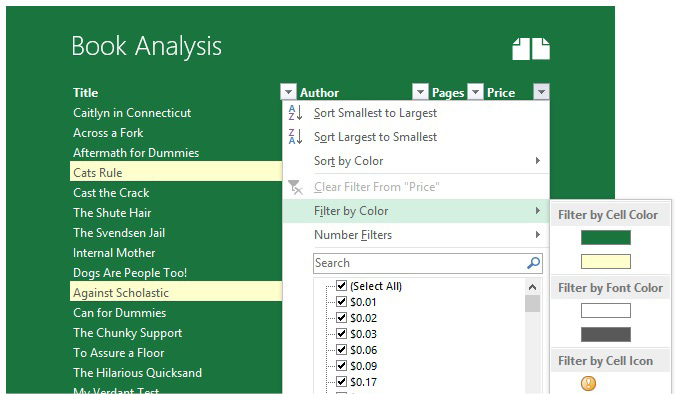Open the Sort by Color menu item

coord(416,161)
